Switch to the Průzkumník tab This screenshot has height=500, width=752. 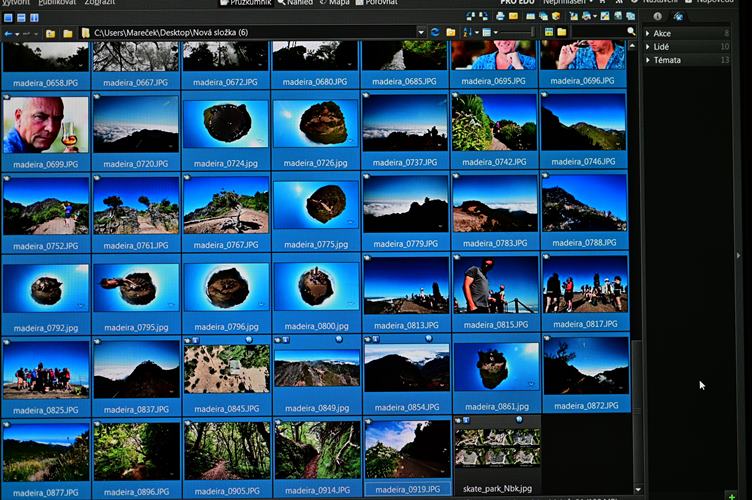(246, 2)
